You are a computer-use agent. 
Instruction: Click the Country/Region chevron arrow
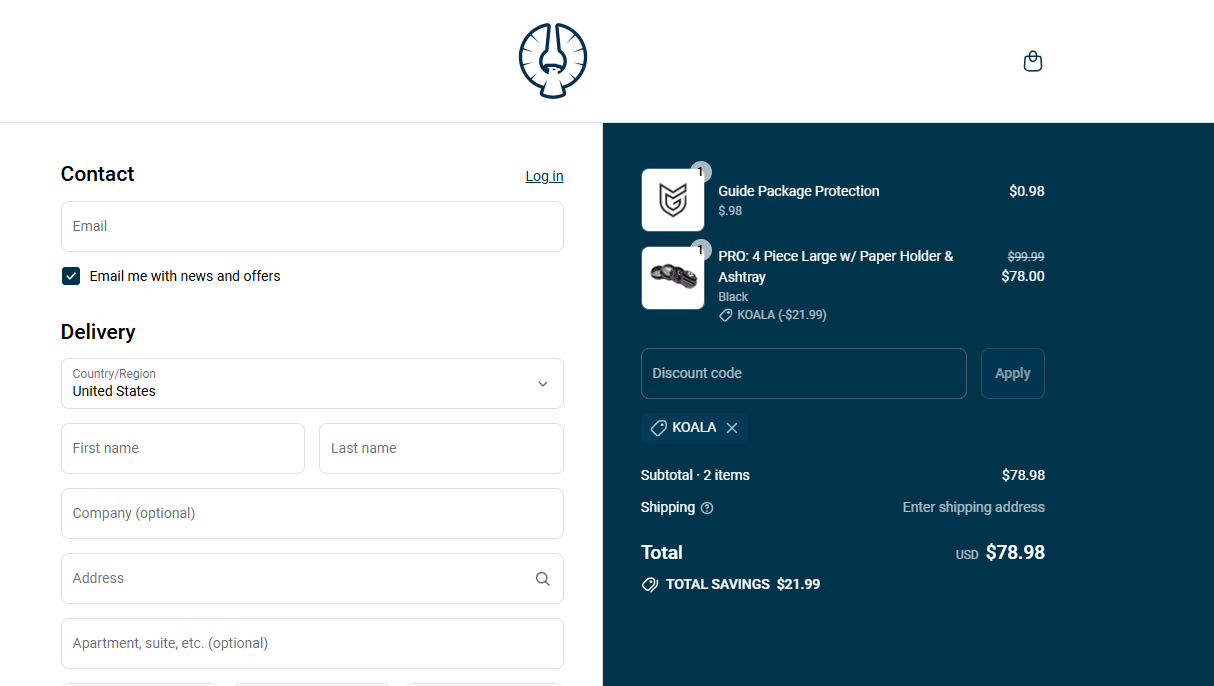(543, 384)
